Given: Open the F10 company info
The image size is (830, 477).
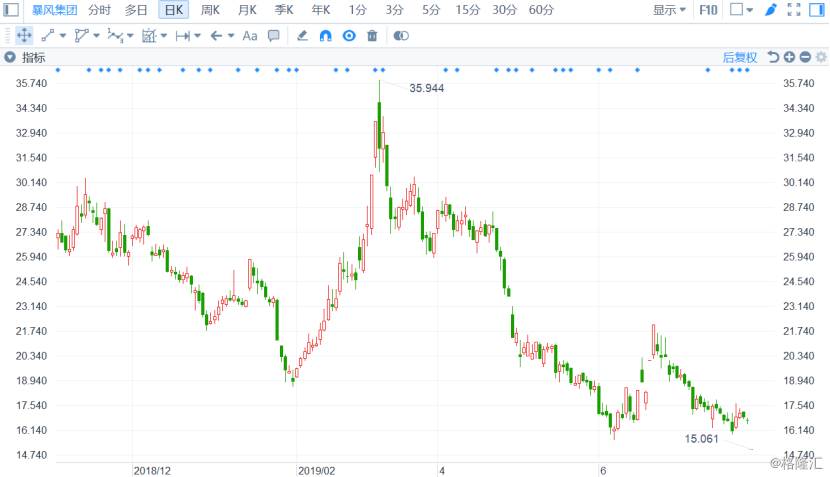Looking at the screenshot, I should pyautogui.click(x=708, y=10).
